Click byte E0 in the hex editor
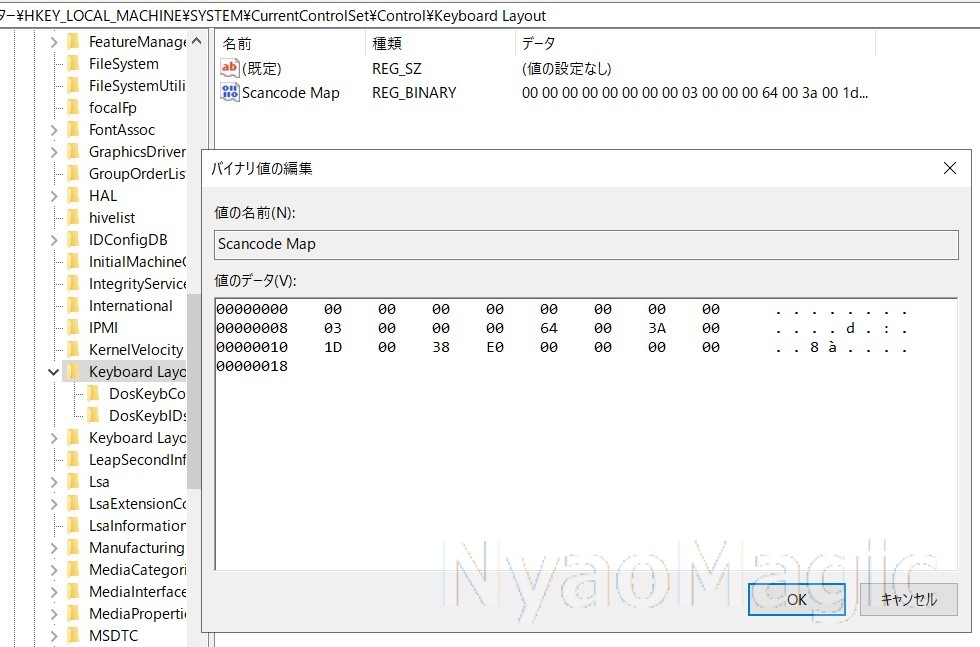Image resolution: width=980 pixels, height=647 pixels. point(495,347)
